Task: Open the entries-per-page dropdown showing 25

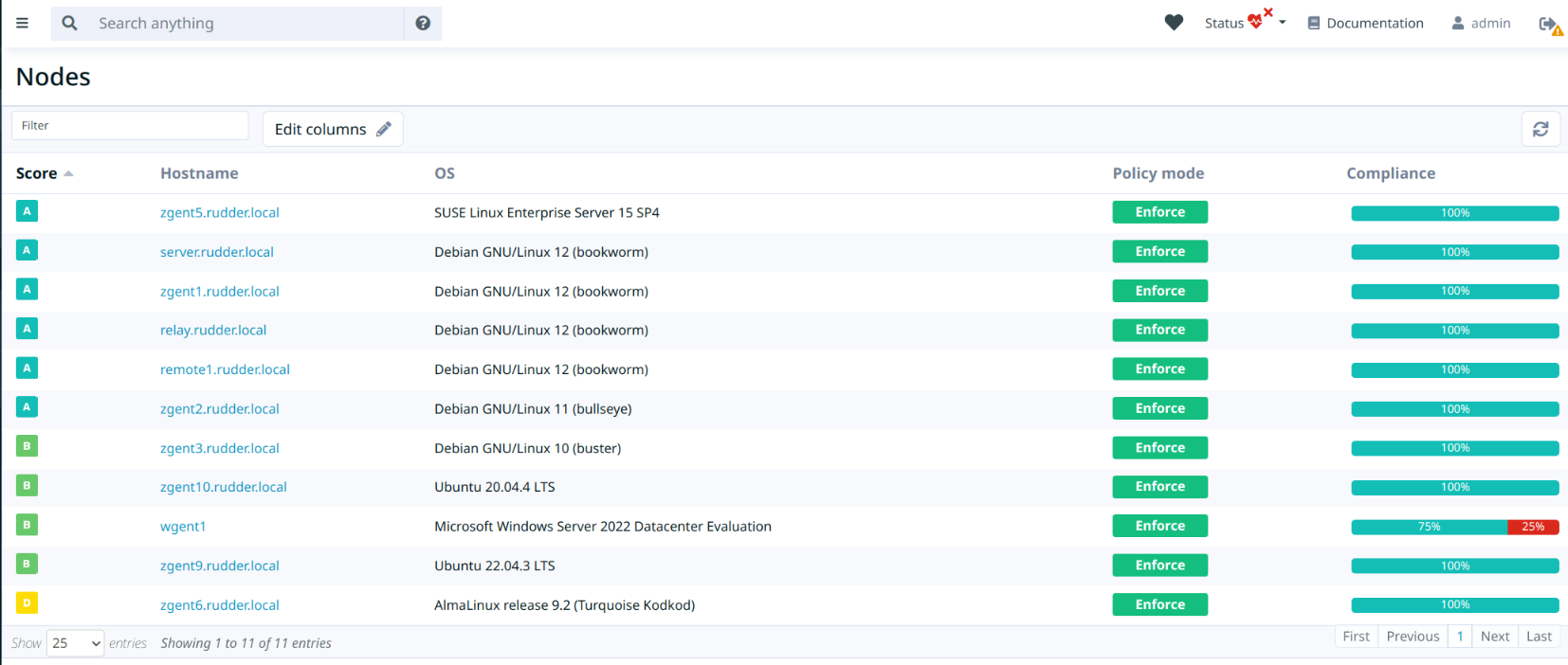Action: (75, 643)
